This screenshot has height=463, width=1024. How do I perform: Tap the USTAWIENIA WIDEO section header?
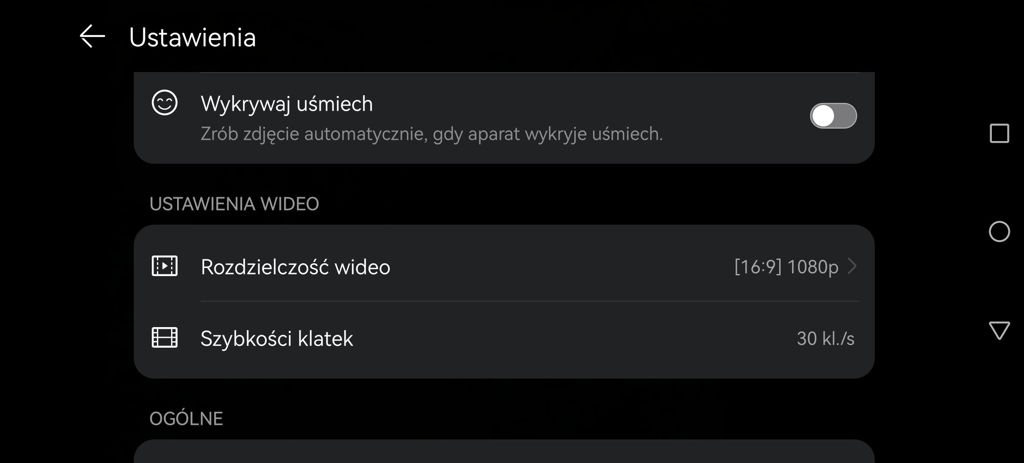click(234, 204)
